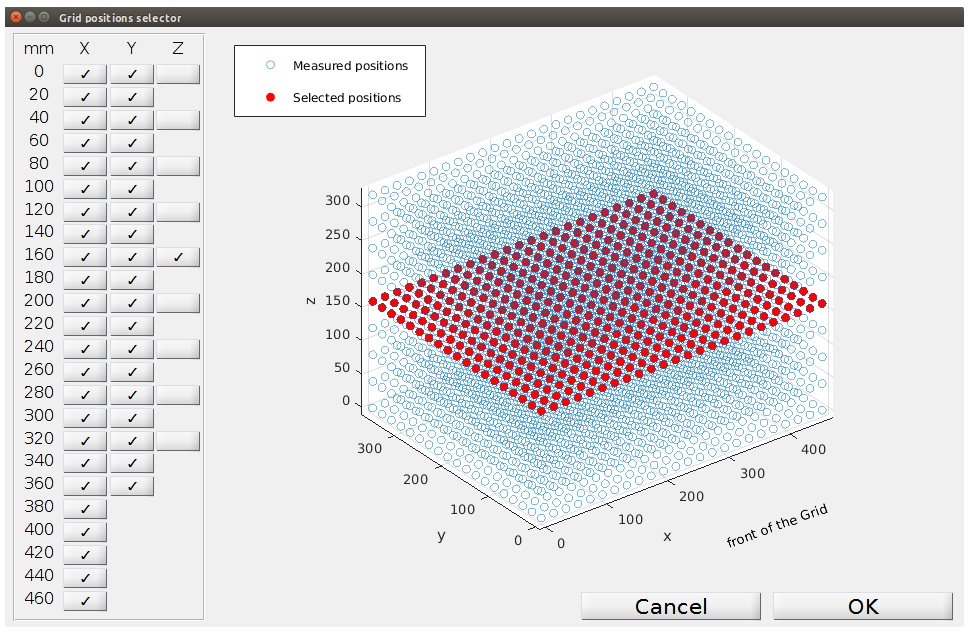968x631 pixels.
Task: Disable Y position at 120 mm
Action: 132,212
